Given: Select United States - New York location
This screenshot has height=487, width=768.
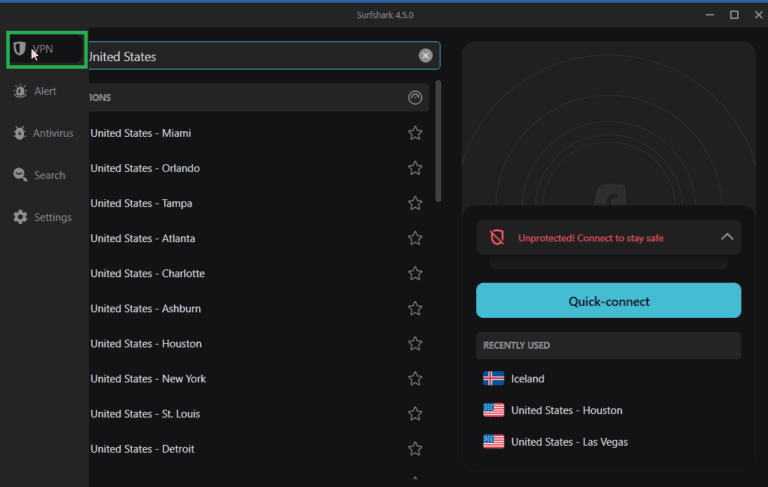Looking at the screenshot, I should pos(148,379).
